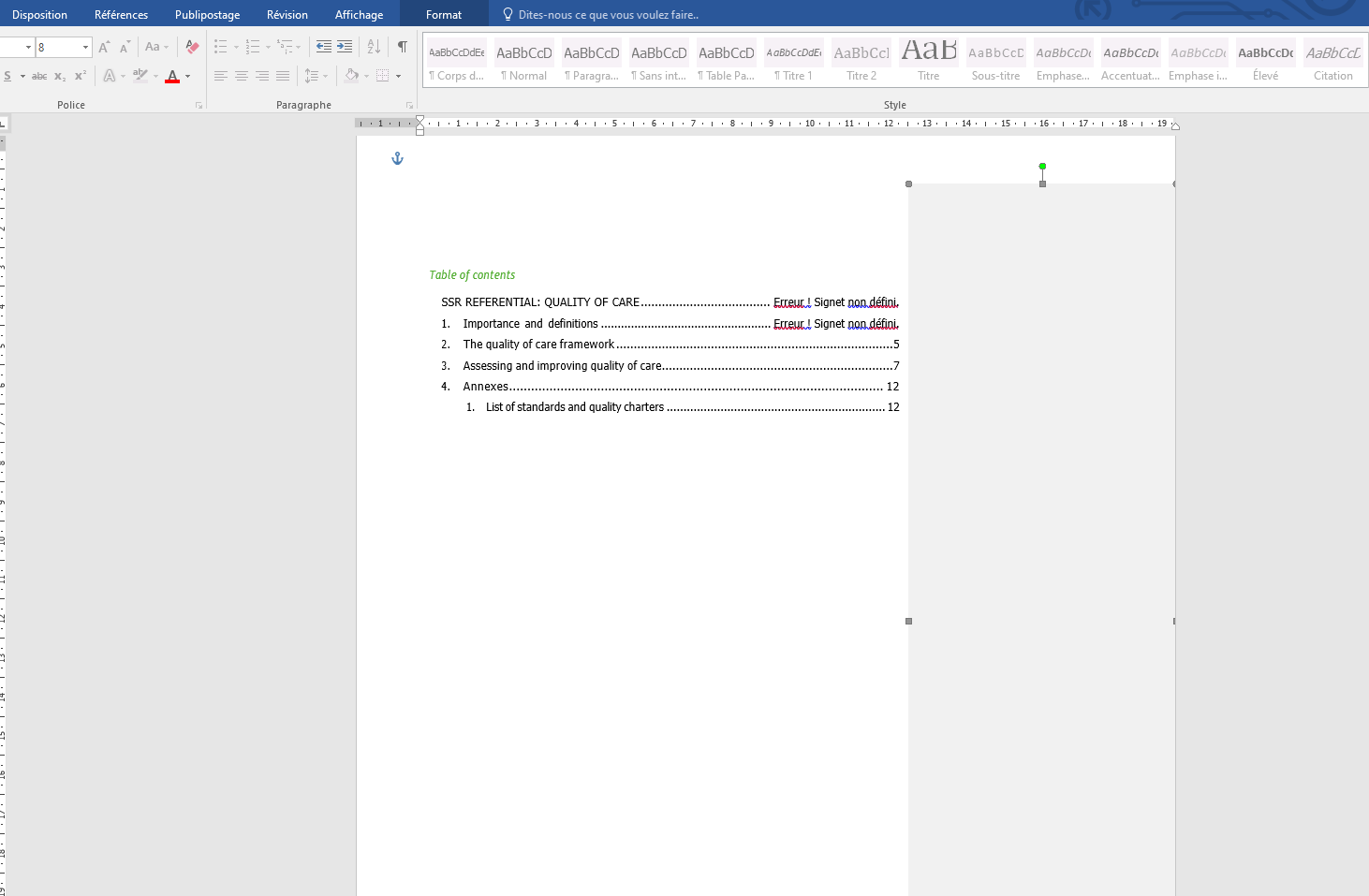Center the paragraph alignment

coord(242,76)
